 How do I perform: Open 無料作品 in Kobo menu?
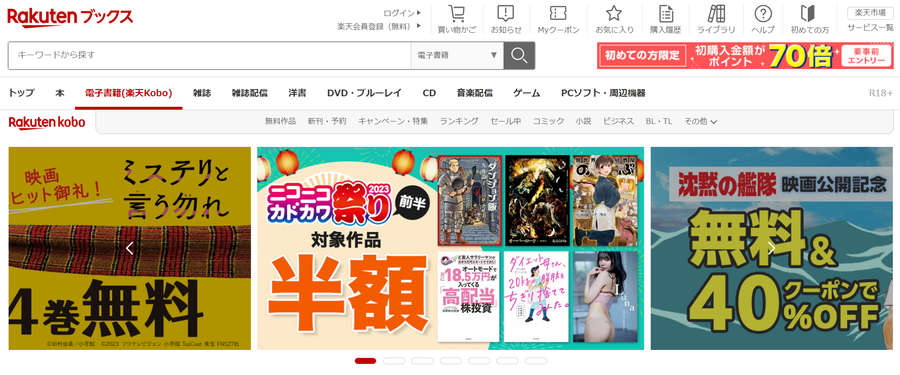(280, 121)
